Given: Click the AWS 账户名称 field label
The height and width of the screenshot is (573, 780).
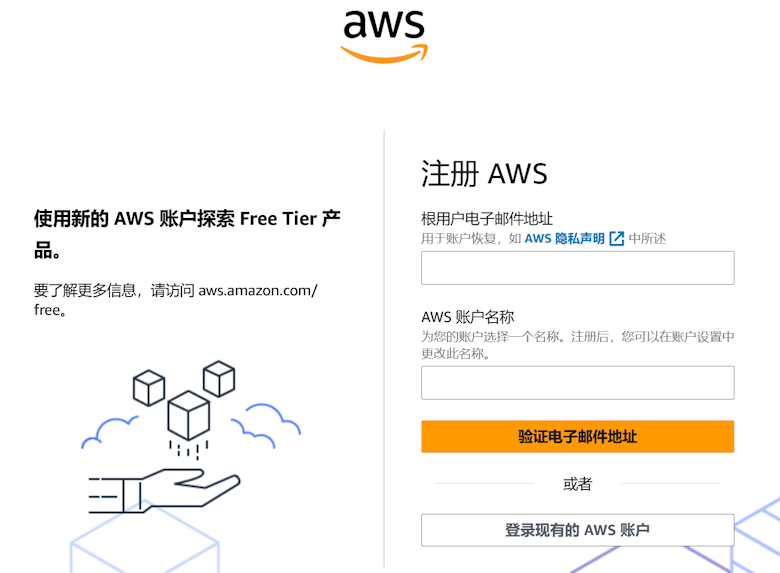Looking at the screenshot, I should (x=468, y=317).
